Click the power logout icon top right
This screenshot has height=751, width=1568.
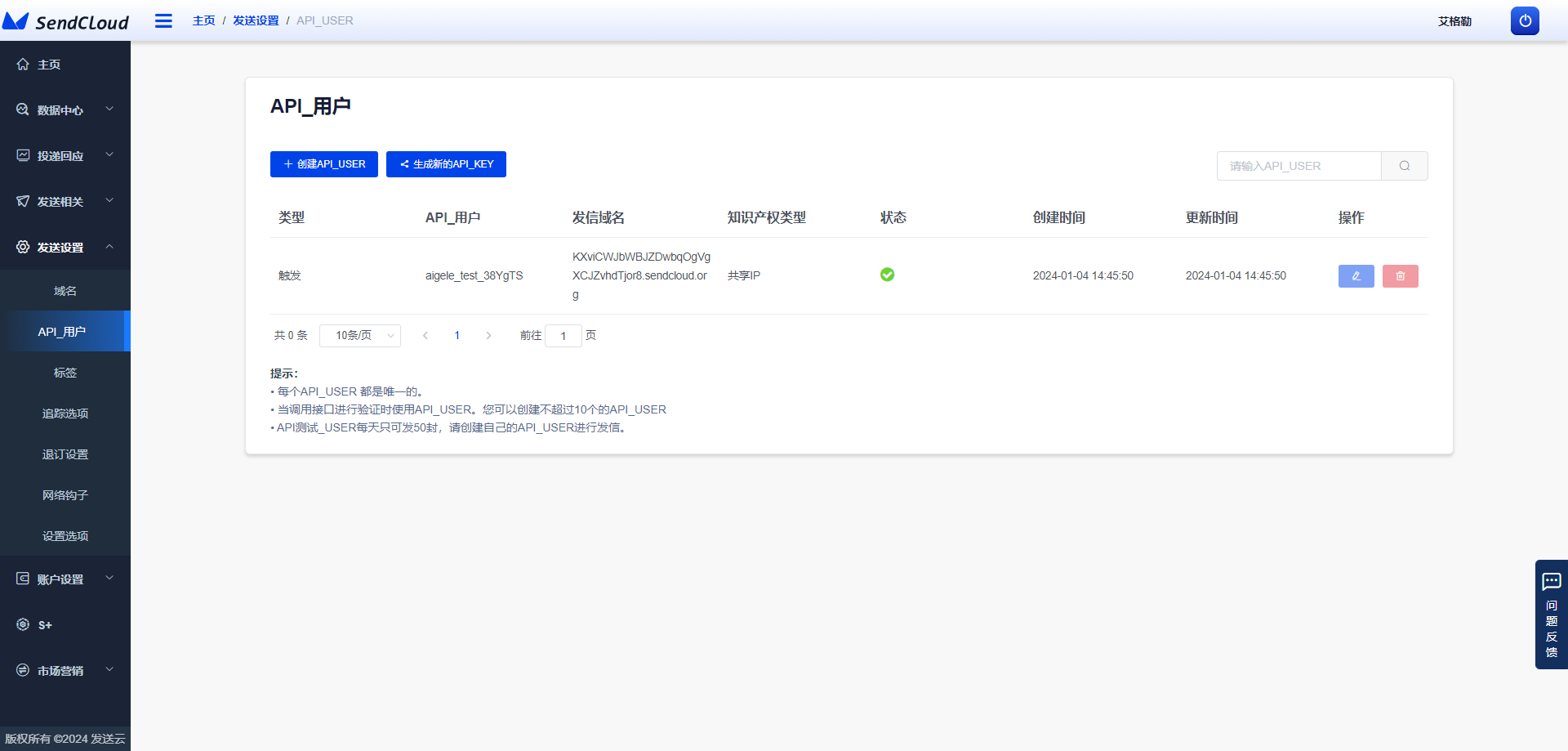click(1524, 20)
